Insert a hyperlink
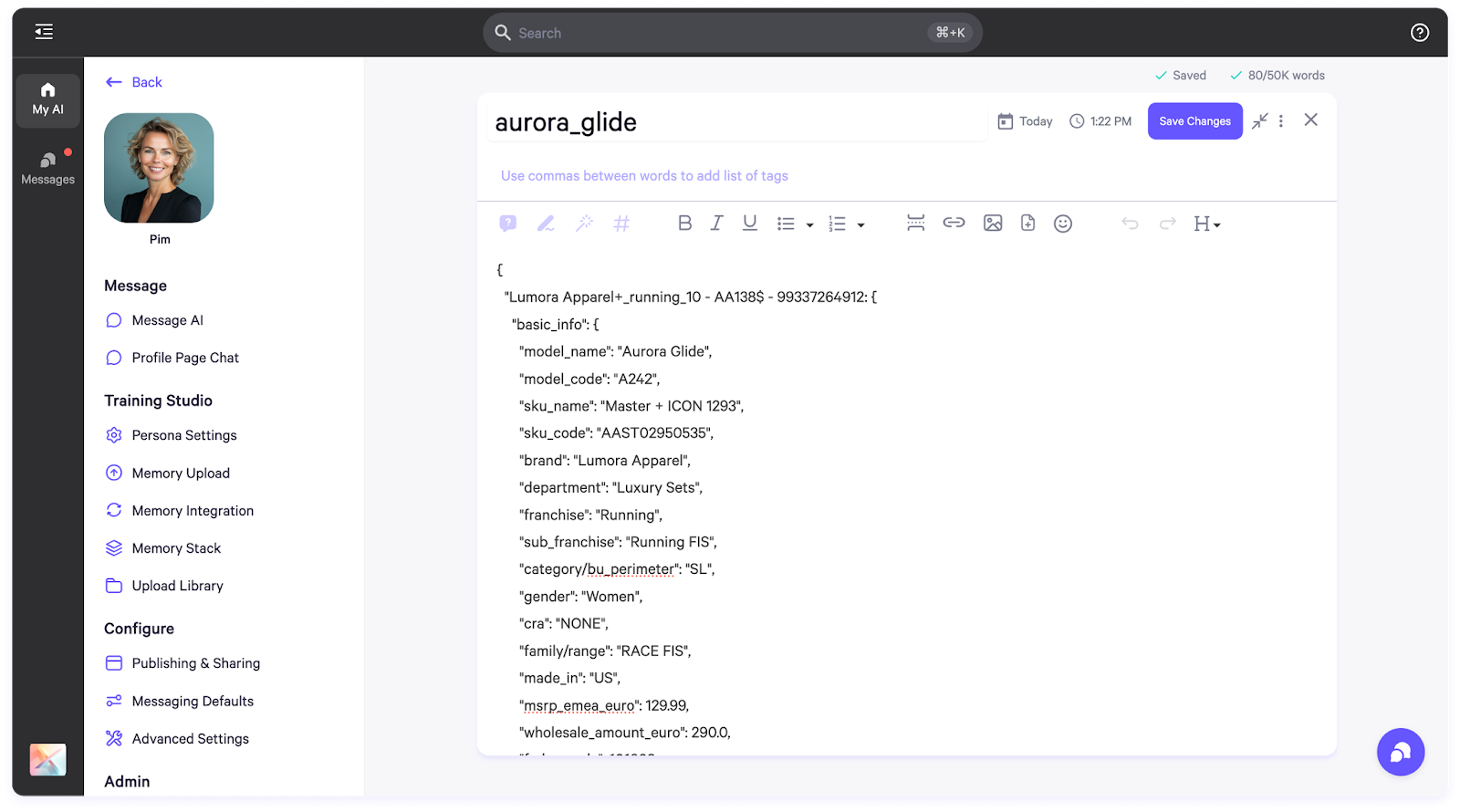Viewport: 1460px width, 812px height. [x=954, y=223]
